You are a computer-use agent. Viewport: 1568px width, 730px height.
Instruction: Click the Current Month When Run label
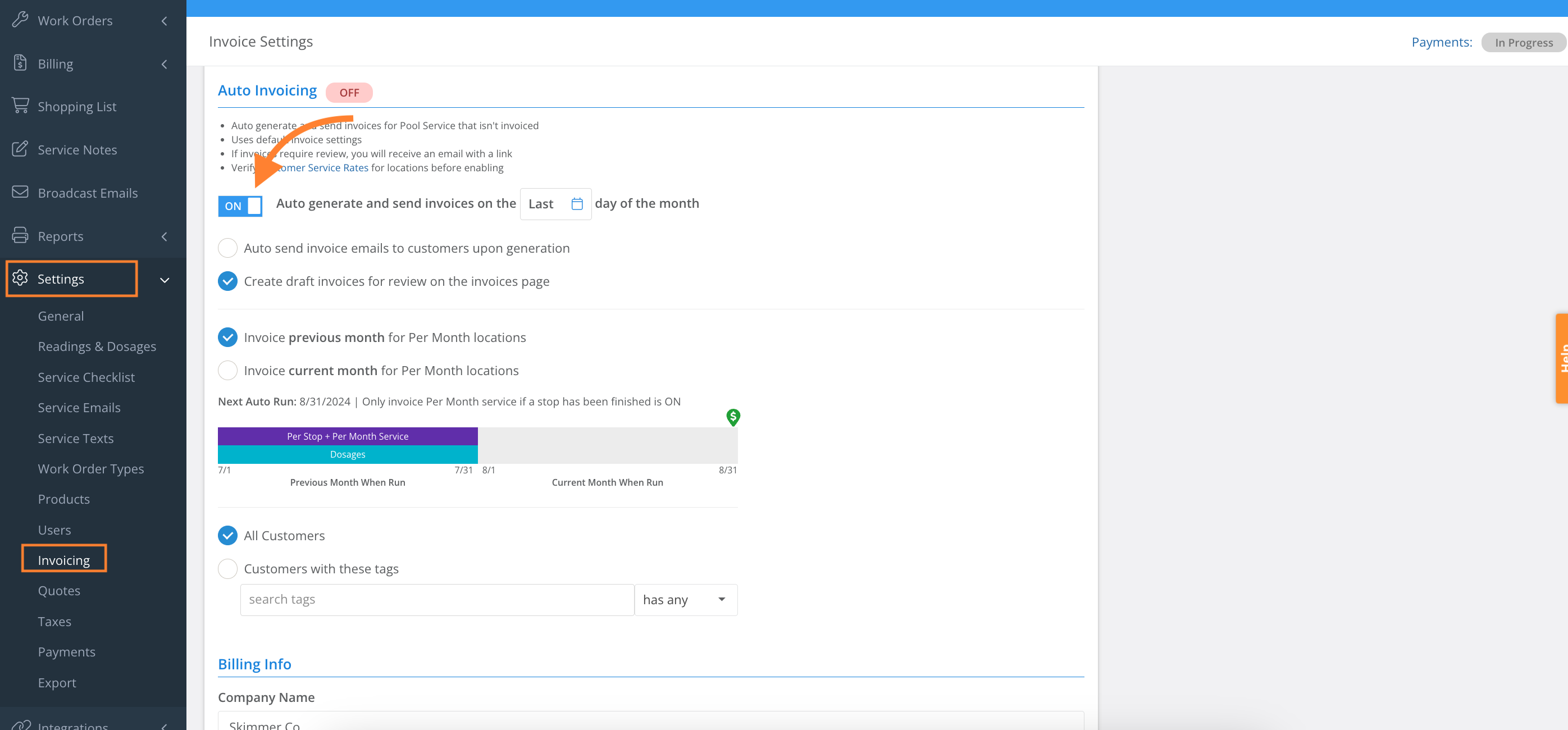[x=608, y=482]
